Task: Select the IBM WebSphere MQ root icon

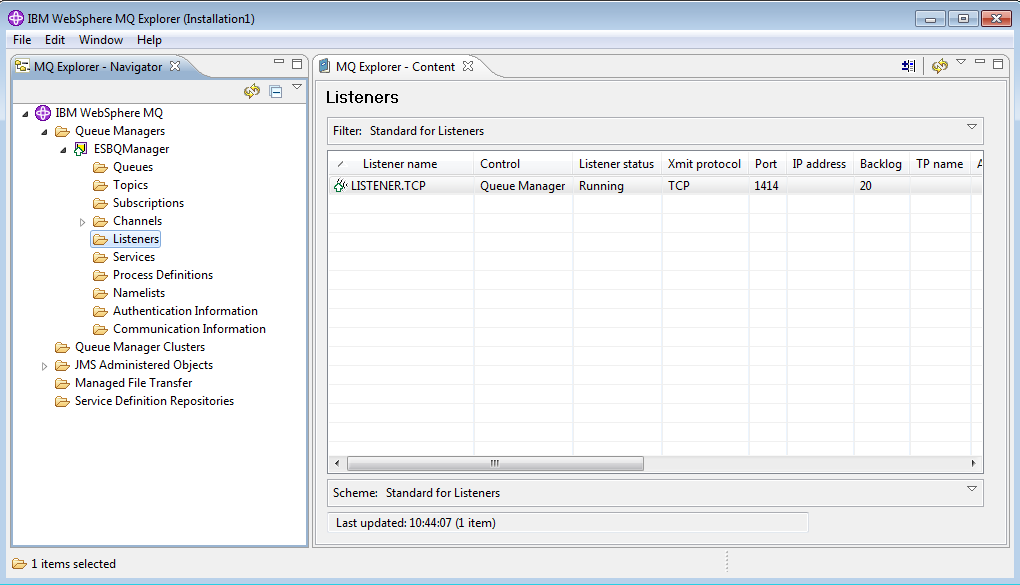Action: (x=43, y=113)
